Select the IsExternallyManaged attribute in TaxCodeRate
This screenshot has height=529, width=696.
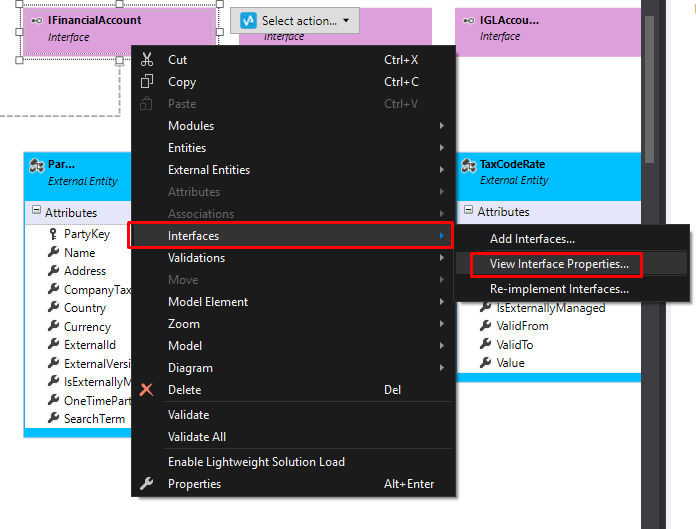(x=550, y=308)
